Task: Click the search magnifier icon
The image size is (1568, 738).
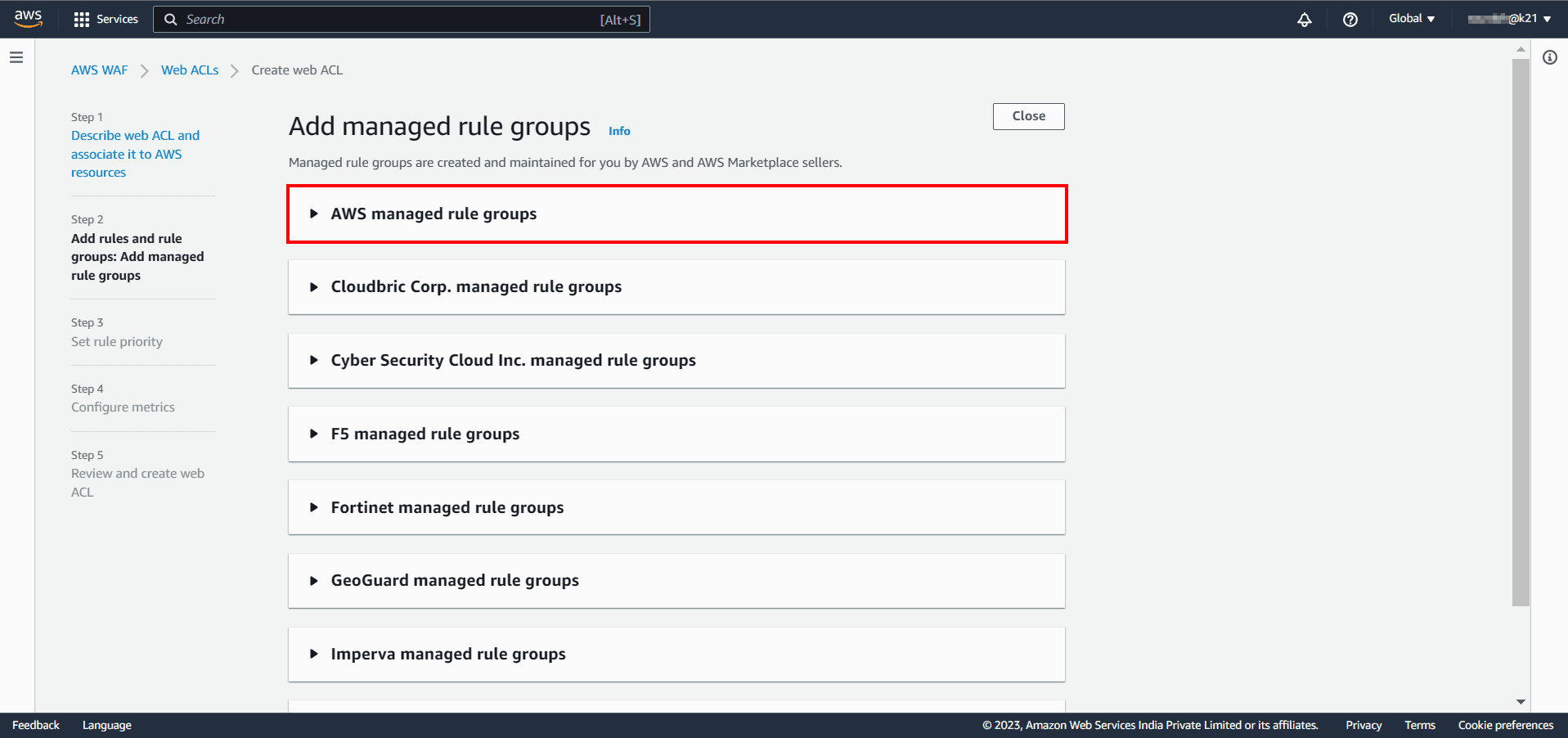Action: (171, 20)
